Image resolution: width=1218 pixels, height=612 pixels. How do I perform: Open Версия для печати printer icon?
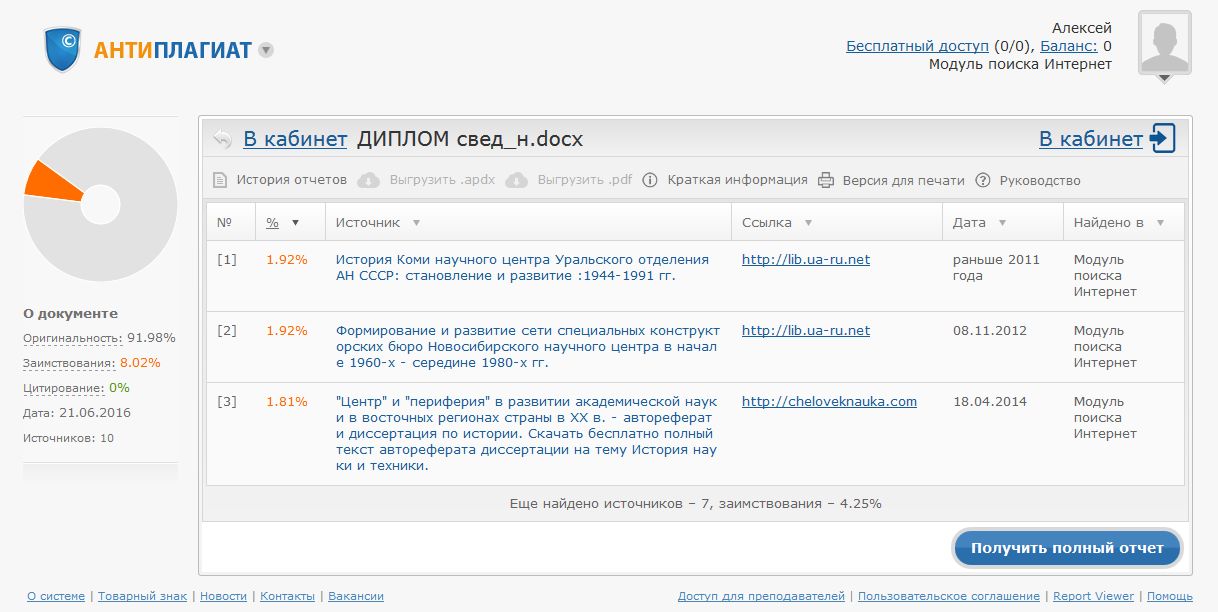(826, 181)
